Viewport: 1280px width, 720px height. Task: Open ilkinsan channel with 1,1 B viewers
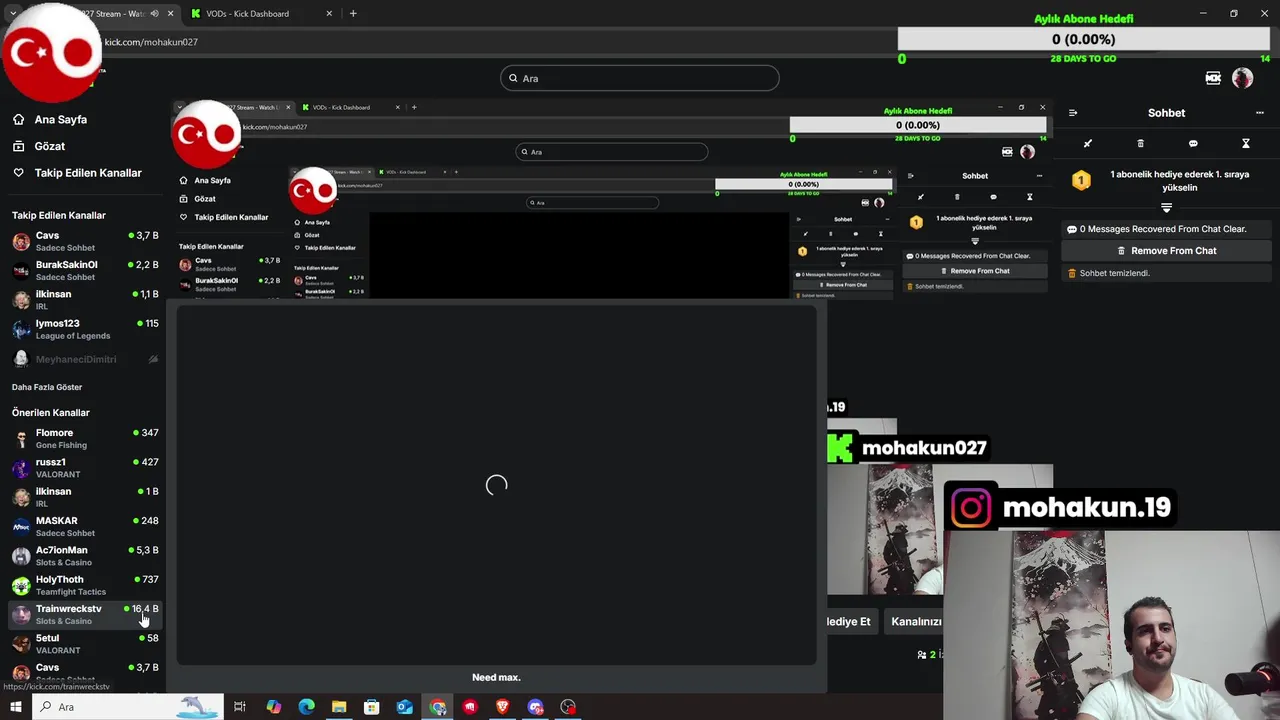pyautogui.click(x=85, y=300)
